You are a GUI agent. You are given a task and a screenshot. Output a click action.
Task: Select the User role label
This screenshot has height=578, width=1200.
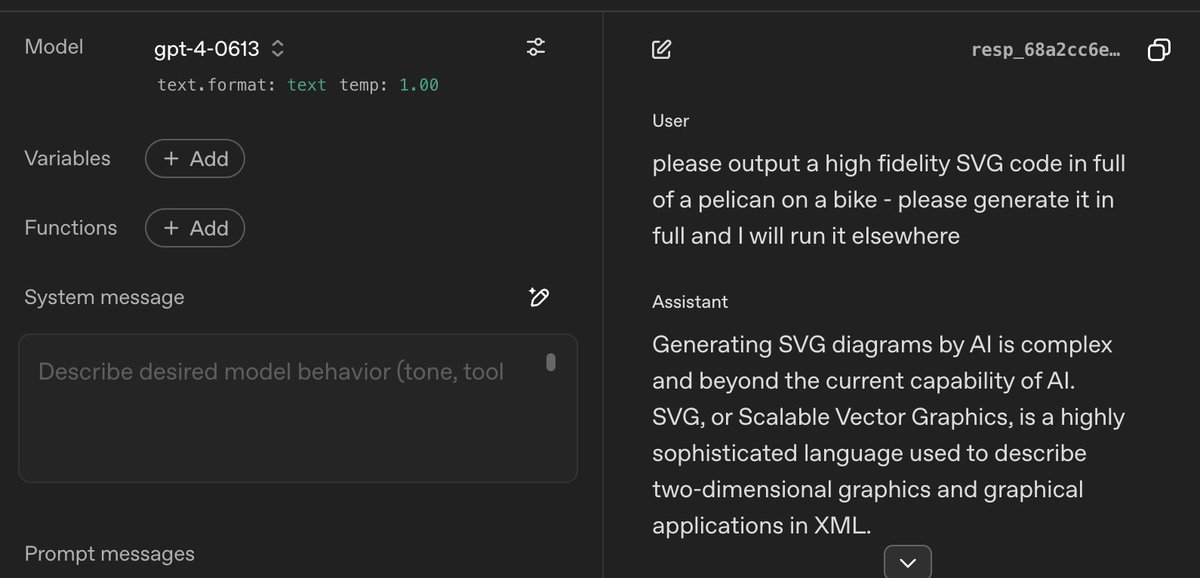670,120
